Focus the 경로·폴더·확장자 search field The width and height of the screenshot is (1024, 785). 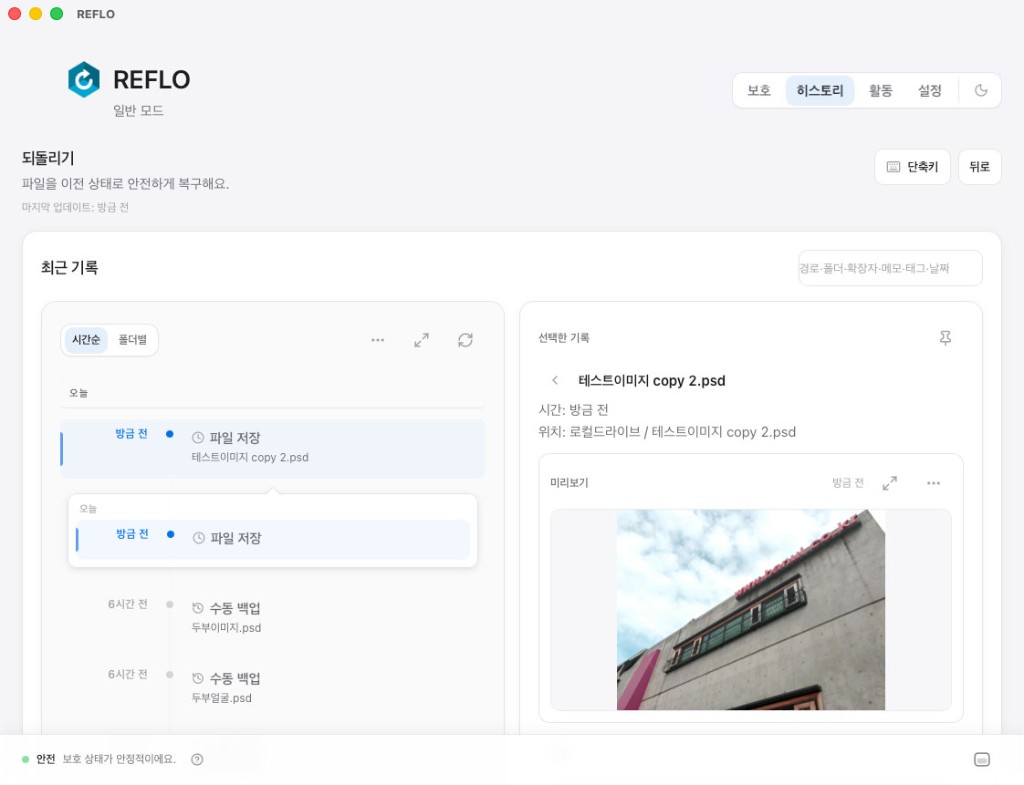click(x=889, y=268)
